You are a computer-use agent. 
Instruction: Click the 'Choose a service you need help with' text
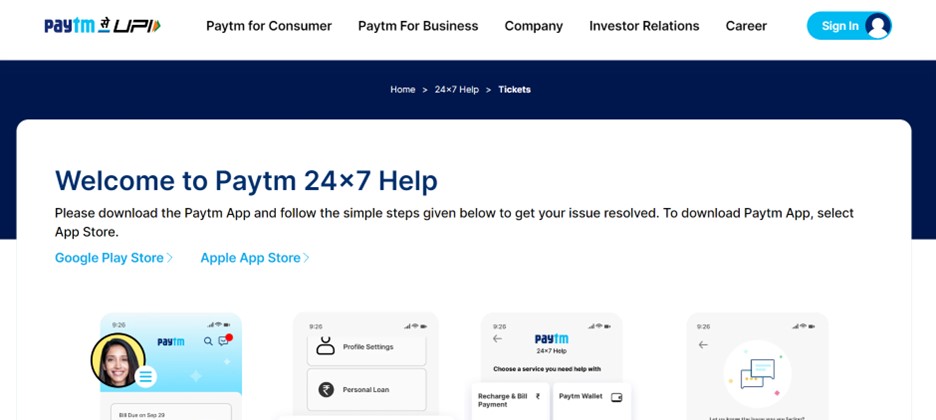click(x=547, y=369)
